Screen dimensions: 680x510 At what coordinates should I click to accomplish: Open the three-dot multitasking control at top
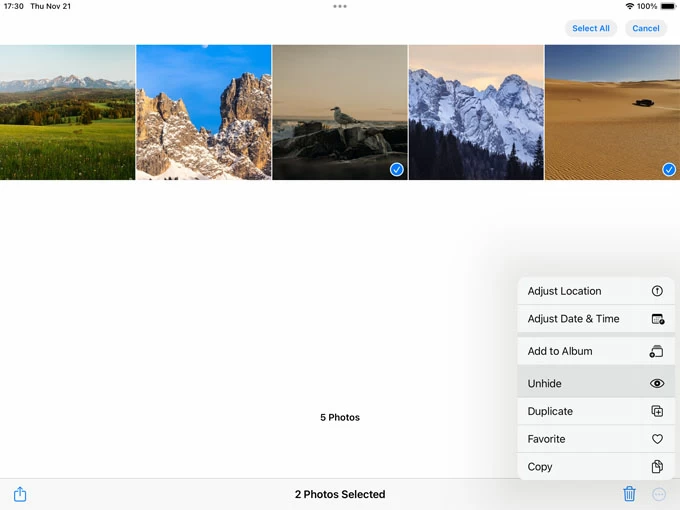(340, 6)
